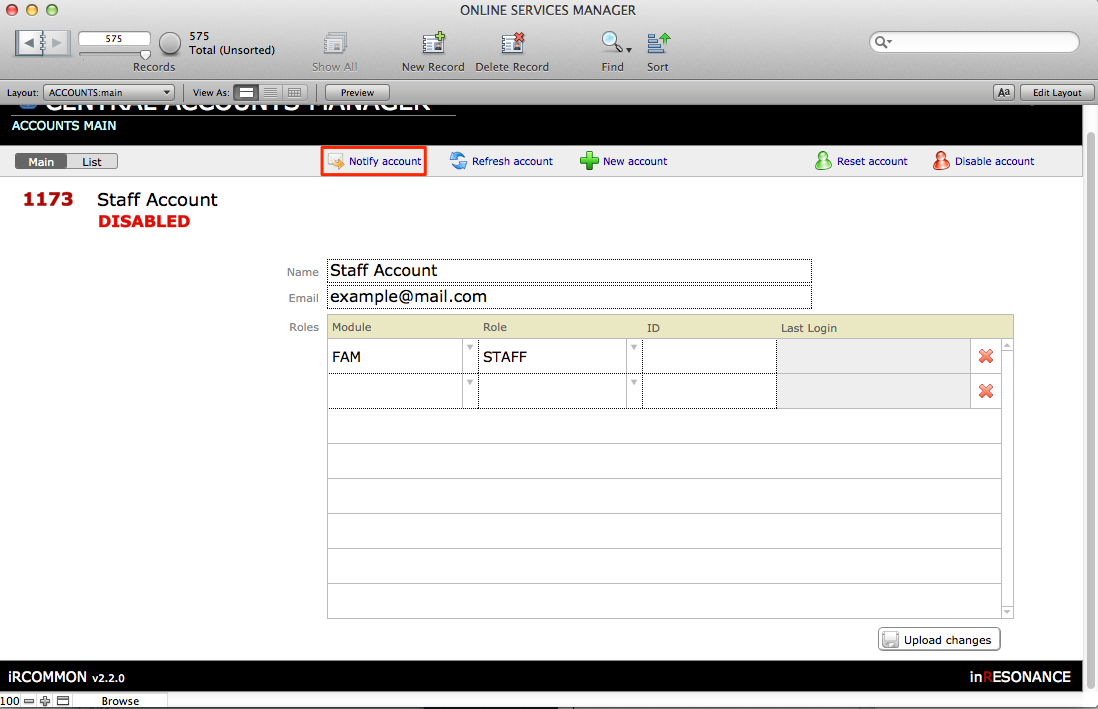
Task: Refresh account using the arrows icon
Action: (458, 161)
